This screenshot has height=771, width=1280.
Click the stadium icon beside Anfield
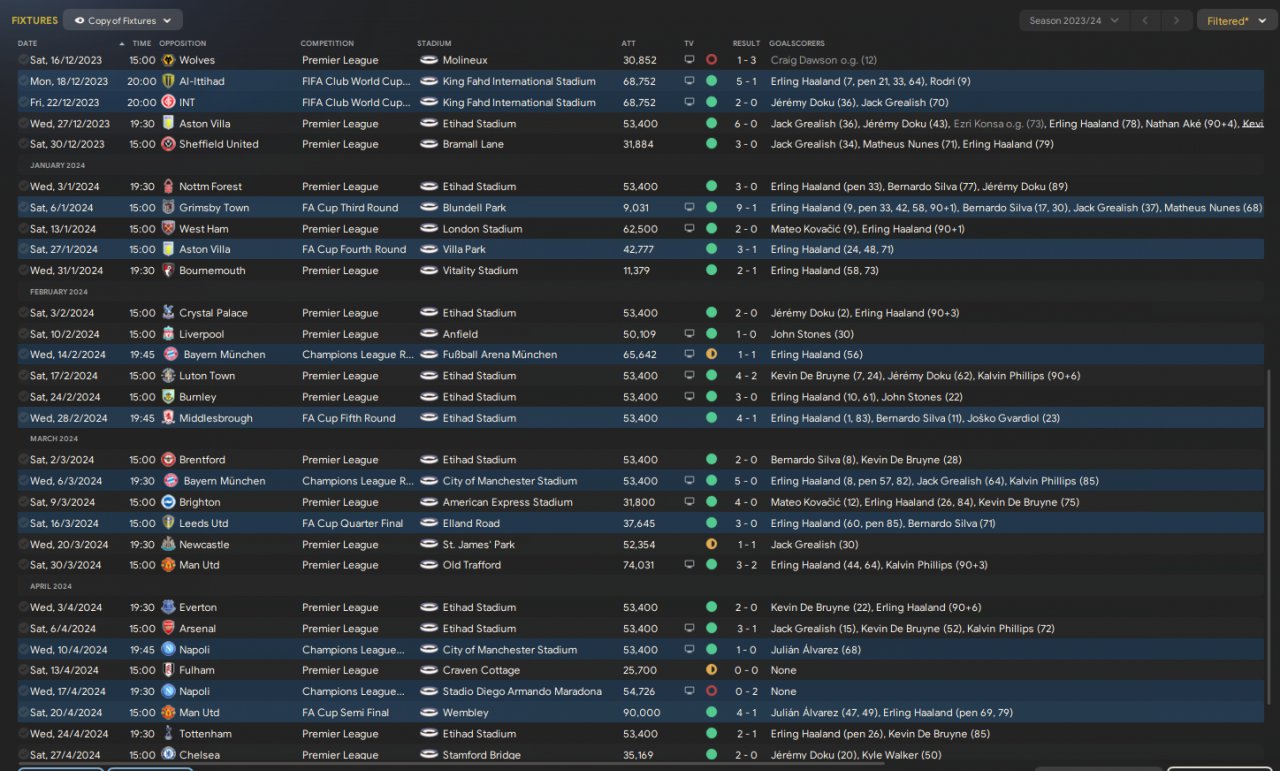429,334
